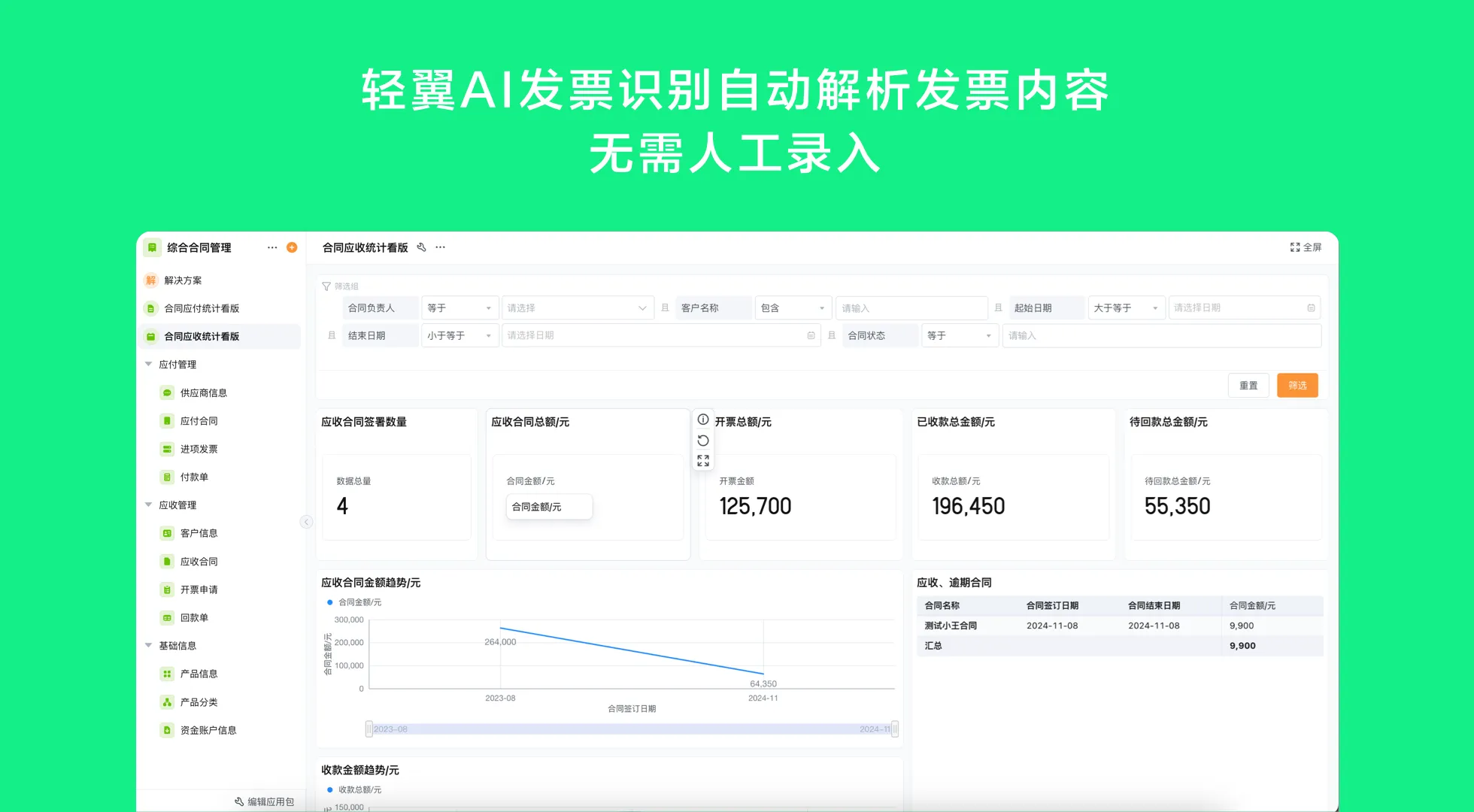This screenshot has height=812, width=1474.
Task: Open dashboard settings with the wrench icon
Action: point(421,247)
